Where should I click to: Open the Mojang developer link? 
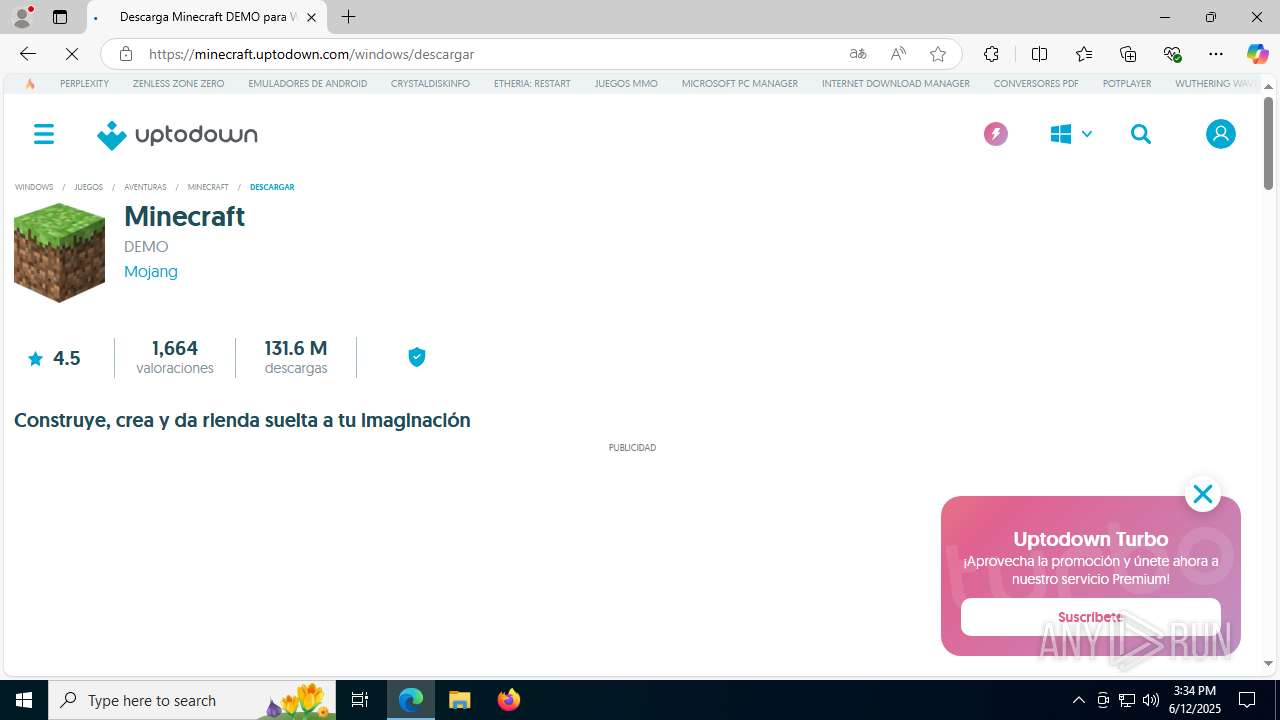pyautogui.click(x=151, y=271)
